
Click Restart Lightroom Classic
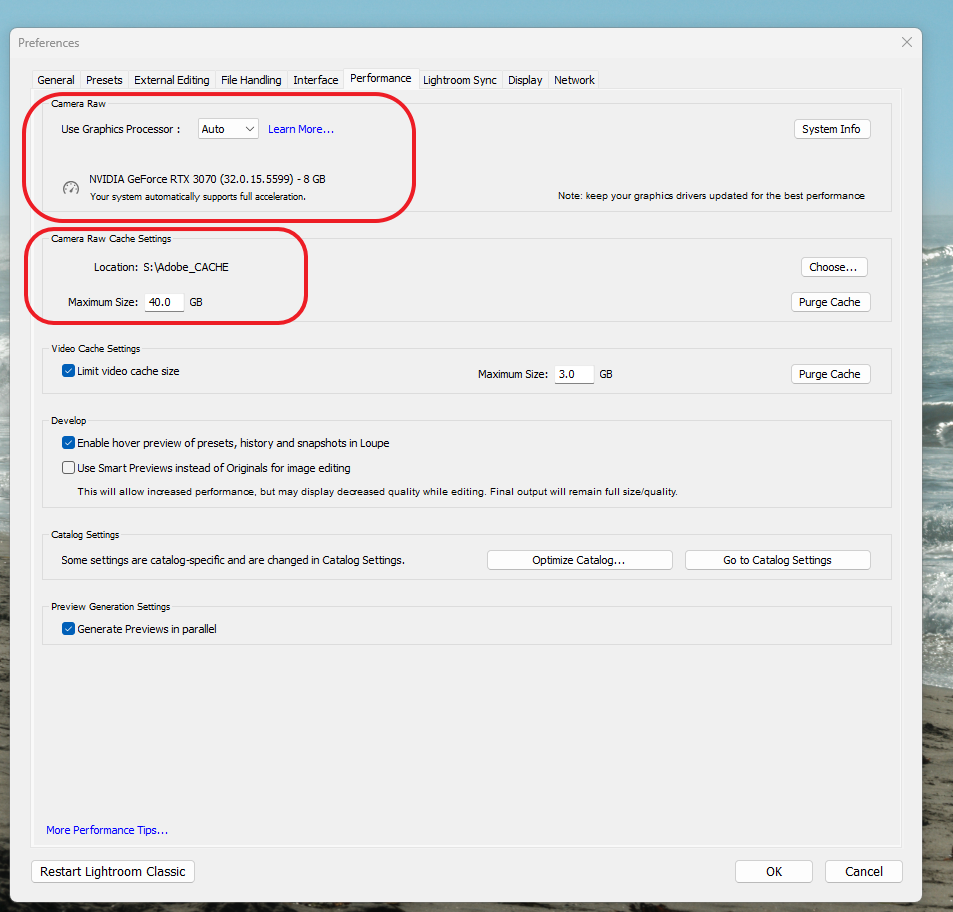click(112, 871)
